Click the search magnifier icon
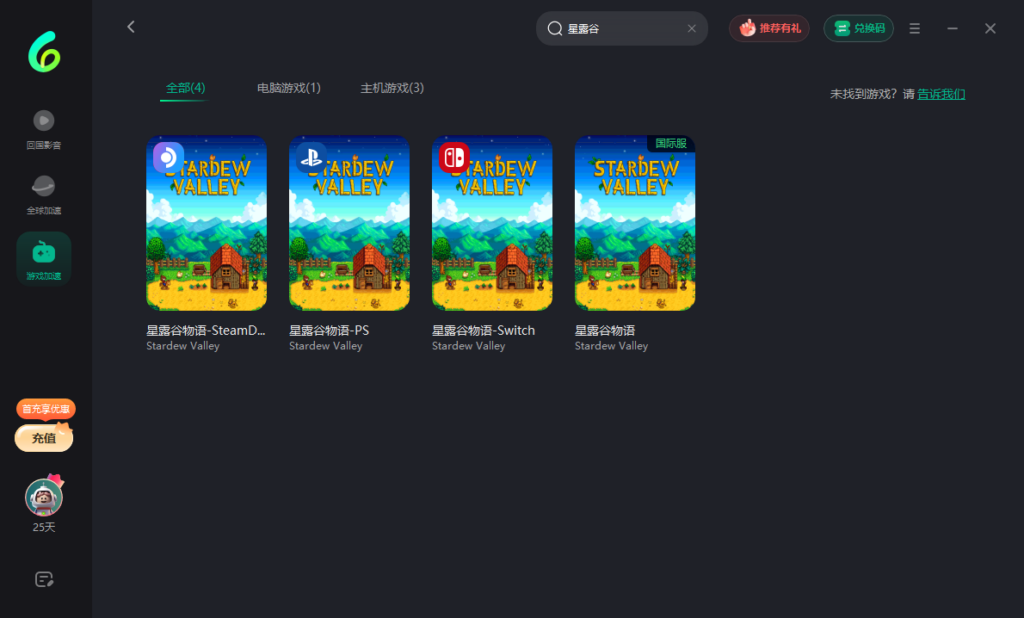Screen dimensions: 1024x618 pos(555,29)
